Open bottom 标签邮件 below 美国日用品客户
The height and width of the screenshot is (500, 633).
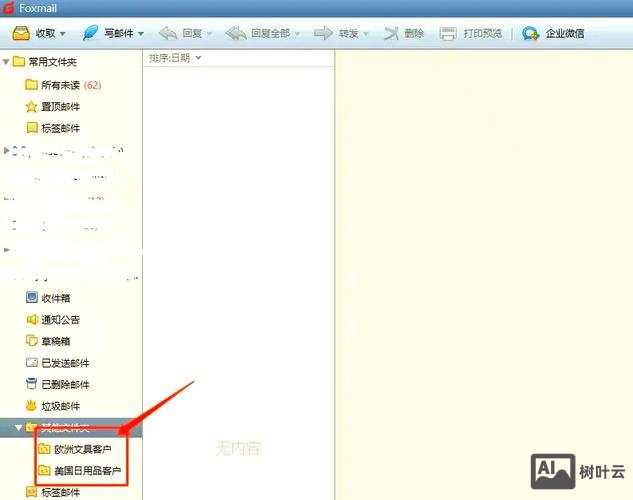pyautogui.click(x=61, y=492)
